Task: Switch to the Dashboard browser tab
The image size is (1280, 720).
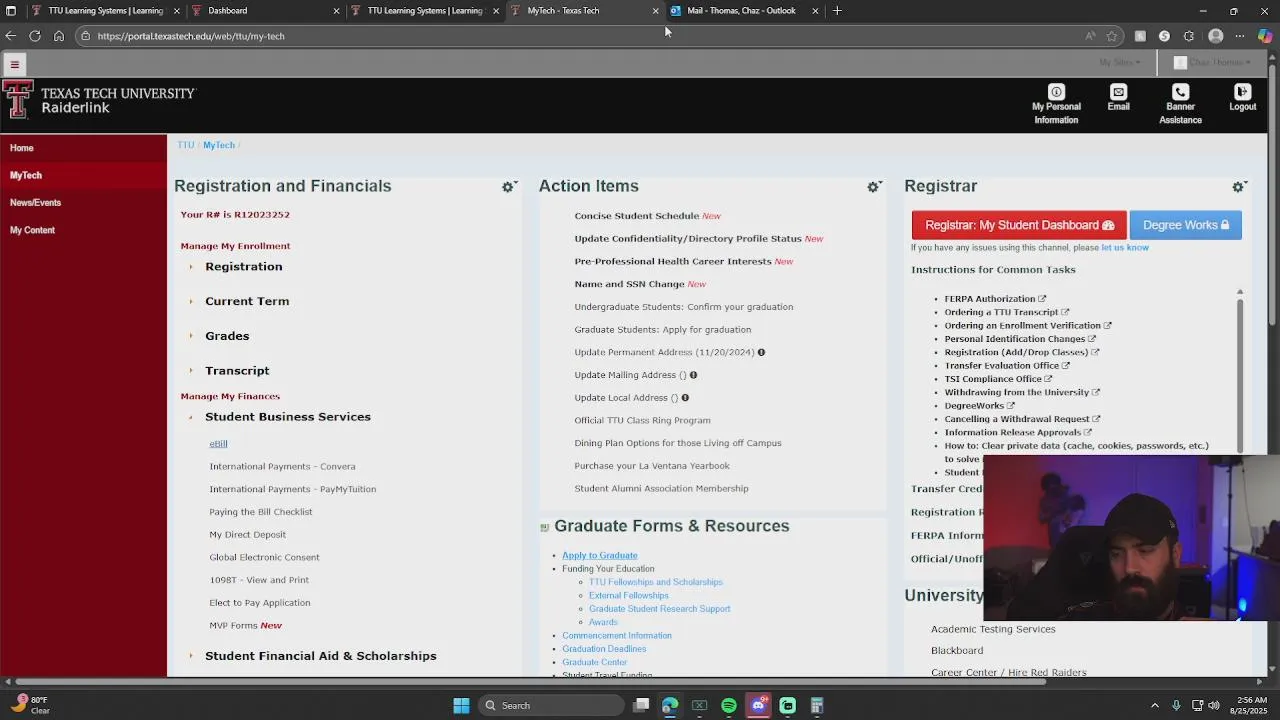Action: pyautogui.click(x=265, y=11)
